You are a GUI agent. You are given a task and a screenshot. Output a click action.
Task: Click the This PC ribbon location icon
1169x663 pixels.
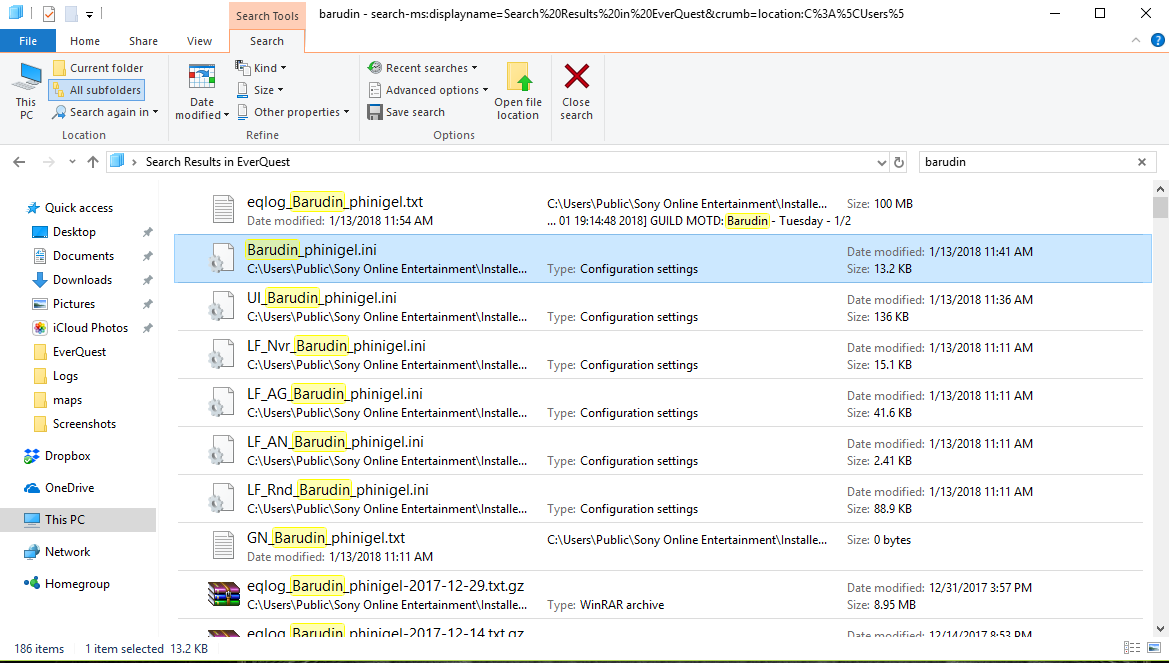[27, 91]
